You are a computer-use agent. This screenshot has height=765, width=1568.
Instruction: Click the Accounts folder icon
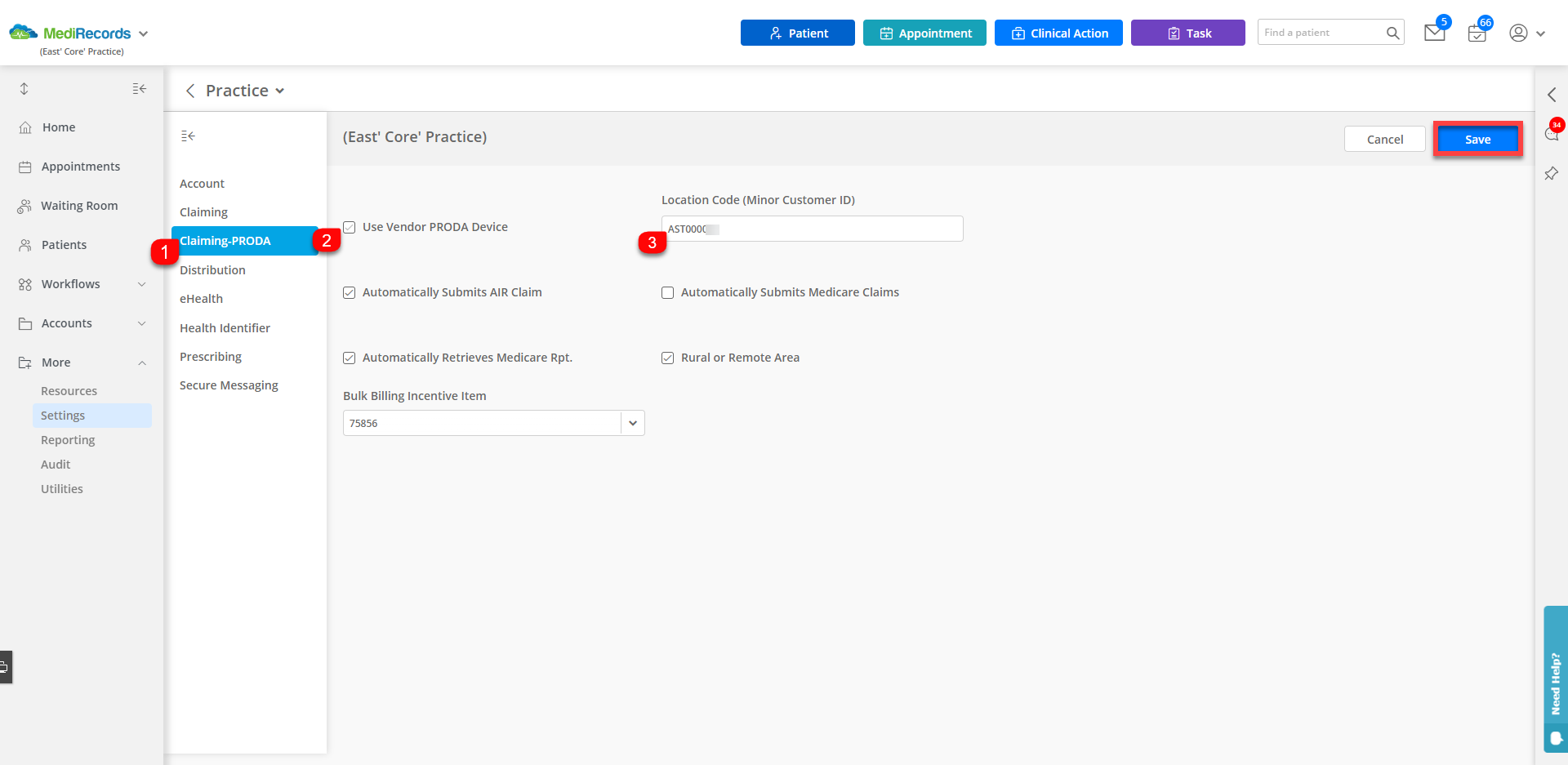[25, 323]
